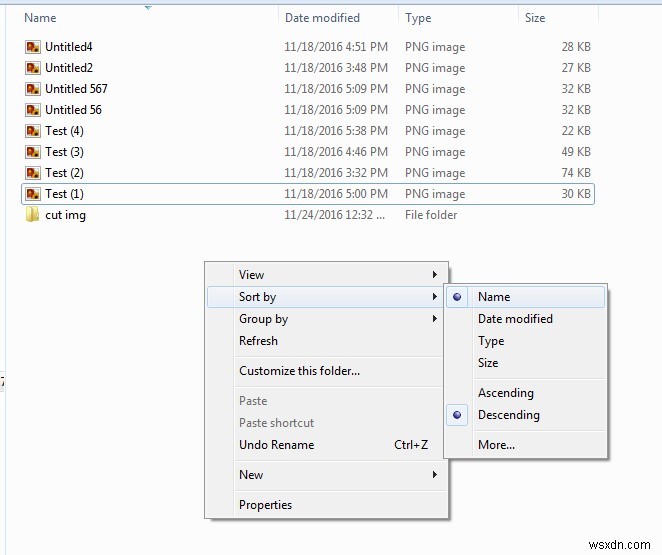
Task: Open folder Properties from context menu
Action: [x=265, y=505]
